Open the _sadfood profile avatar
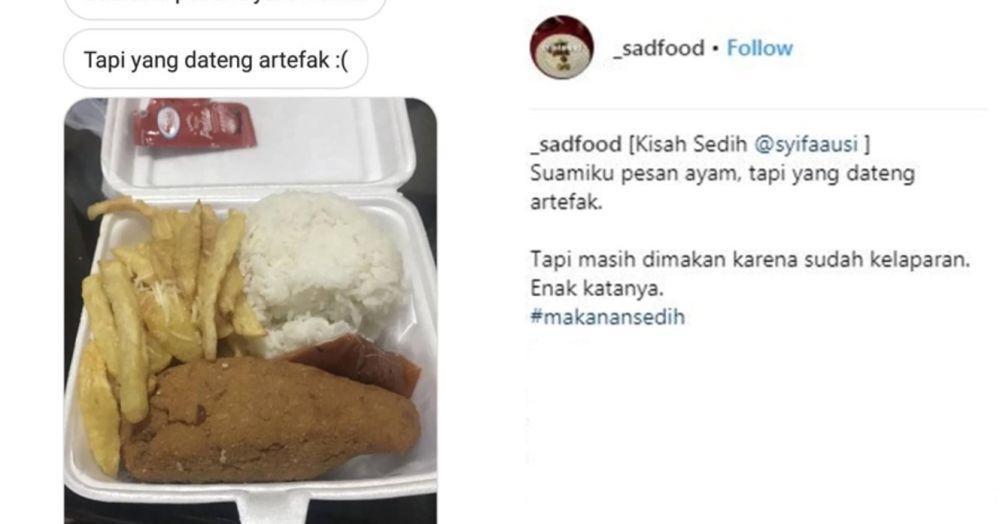This screenshot has height=524, width=1000. coord(561,47)
